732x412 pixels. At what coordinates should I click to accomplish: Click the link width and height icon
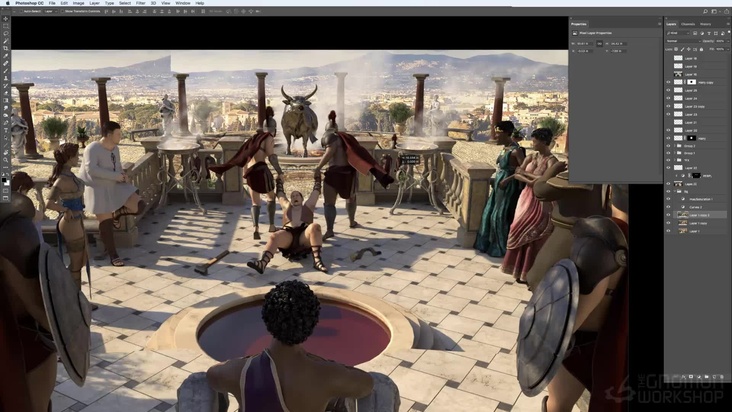coord(598,44)
